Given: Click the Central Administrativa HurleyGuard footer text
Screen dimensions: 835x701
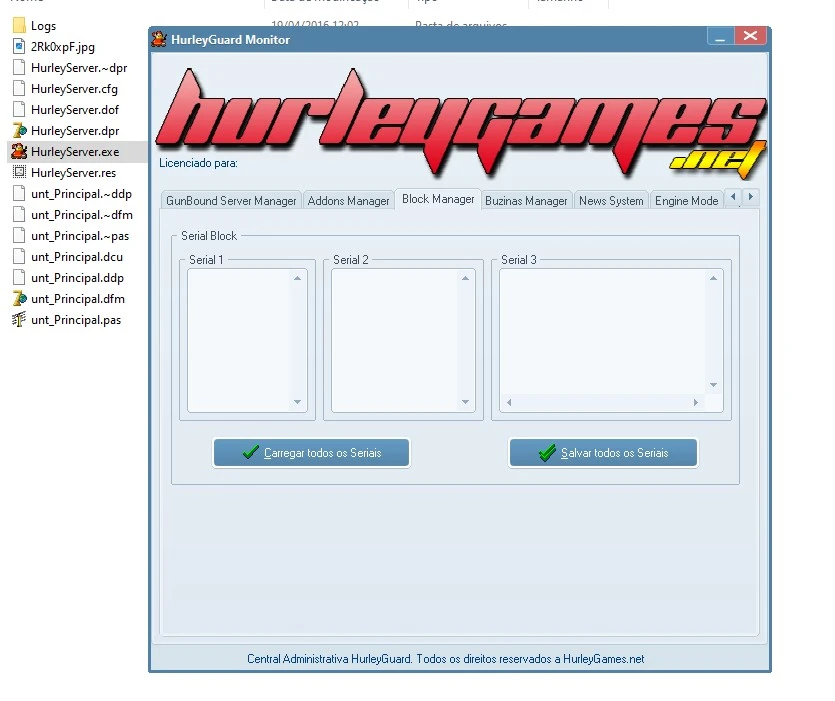Looking at the screenshot, I should 445,659.
